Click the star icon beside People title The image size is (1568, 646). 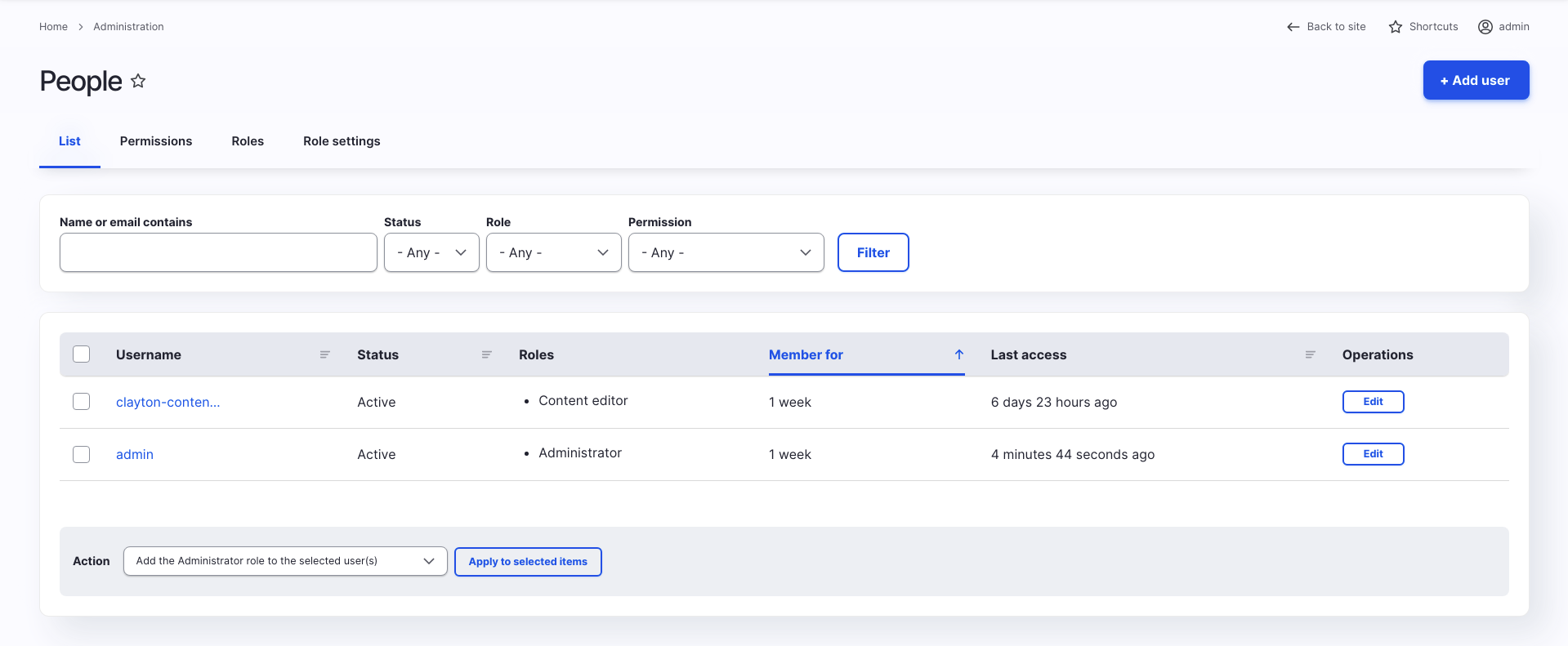click(138, 81)
